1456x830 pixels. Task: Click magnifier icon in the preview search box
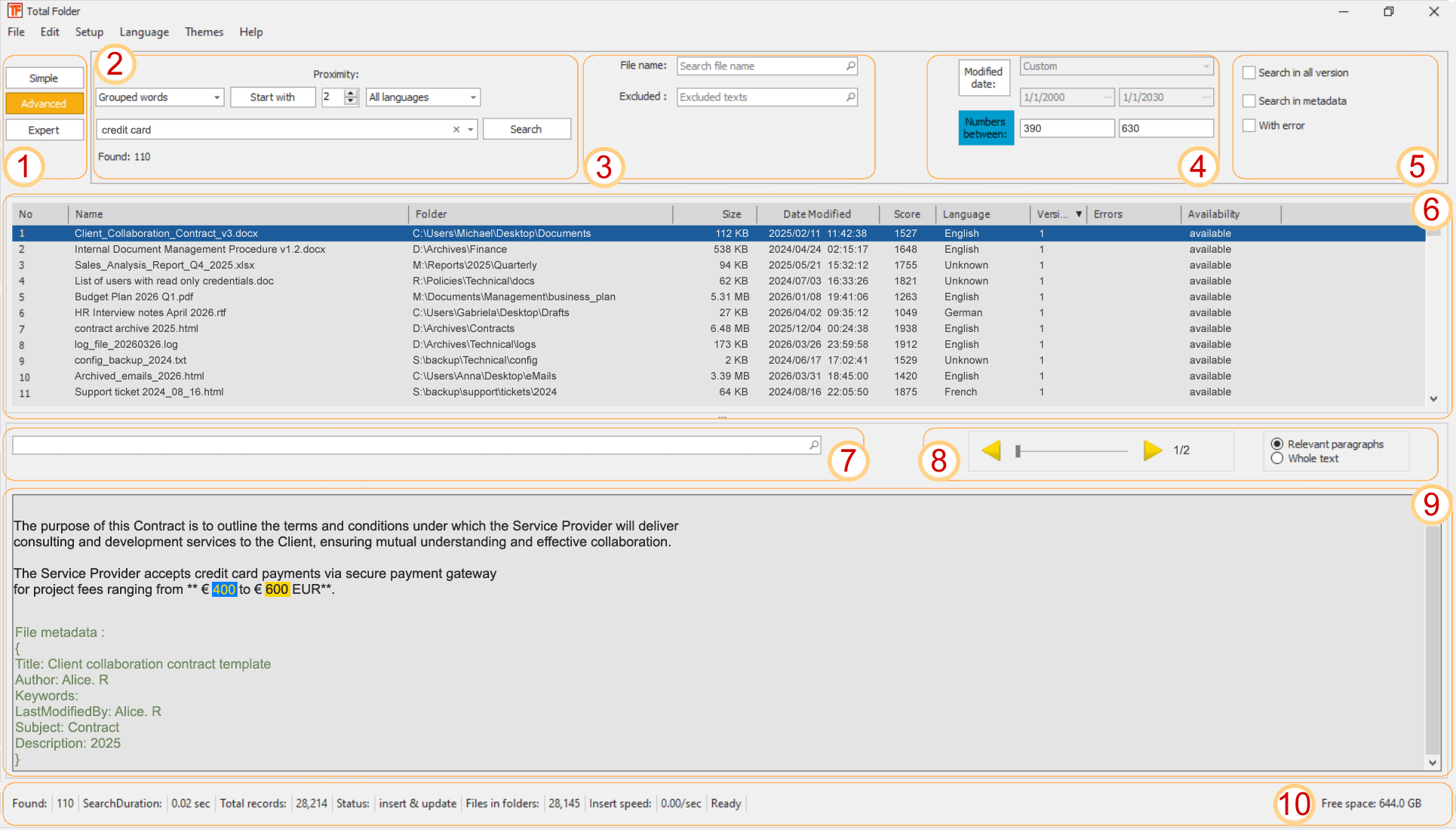click(814, 445)
